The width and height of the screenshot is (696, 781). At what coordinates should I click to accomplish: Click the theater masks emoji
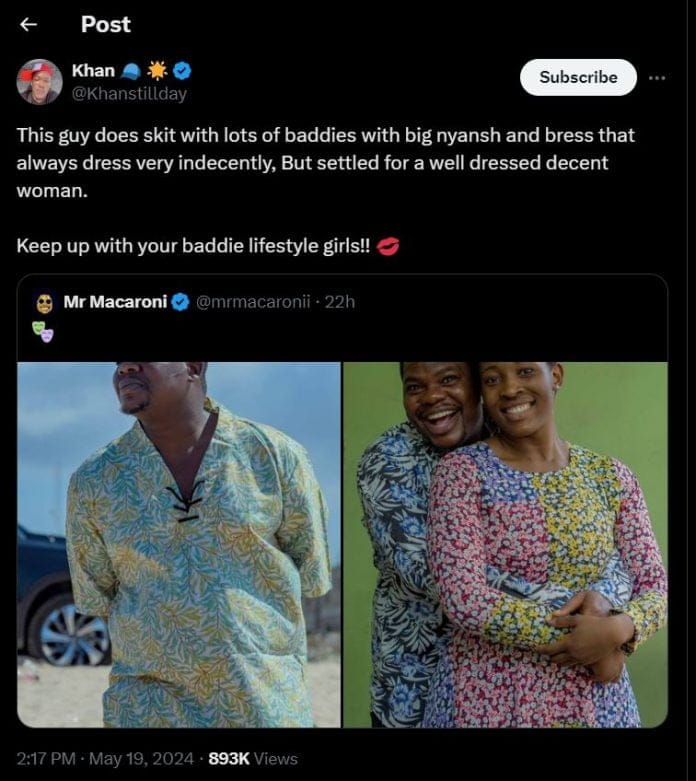(43, 332)
